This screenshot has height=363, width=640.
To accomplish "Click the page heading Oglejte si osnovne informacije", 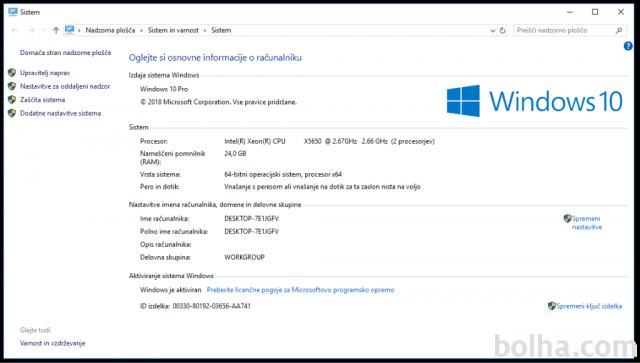I will 215,58.
